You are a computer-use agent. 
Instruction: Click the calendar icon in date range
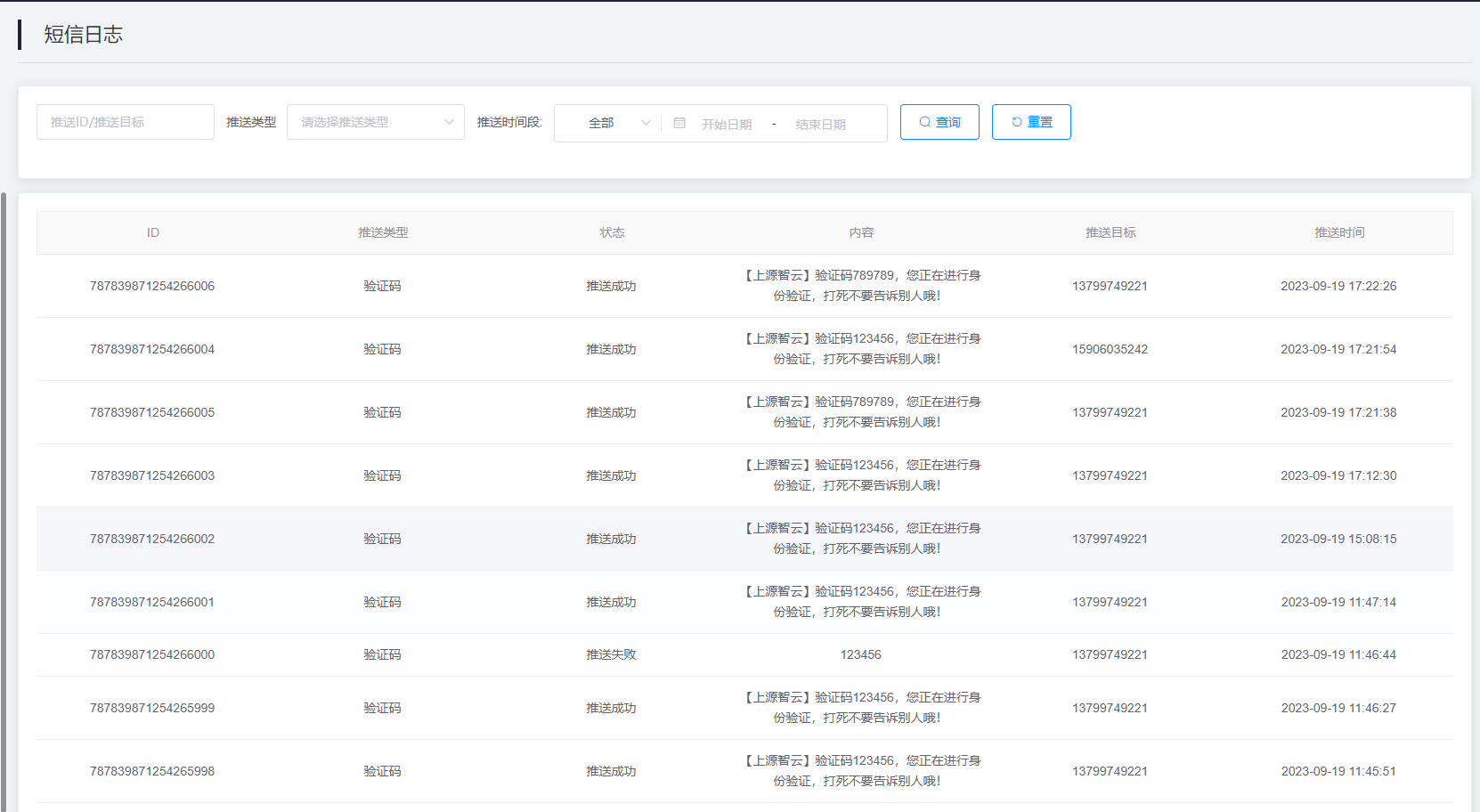tap(679, 123)
